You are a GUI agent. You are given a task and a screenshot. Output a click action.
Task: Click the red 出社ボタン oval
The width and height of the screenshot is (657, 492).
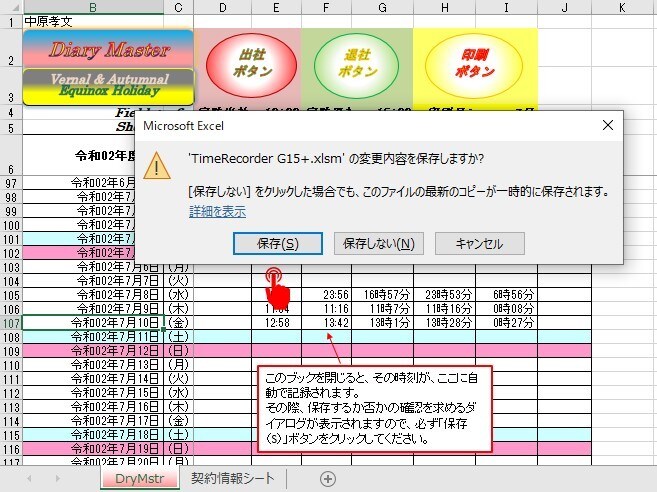(x=251, y=65)
